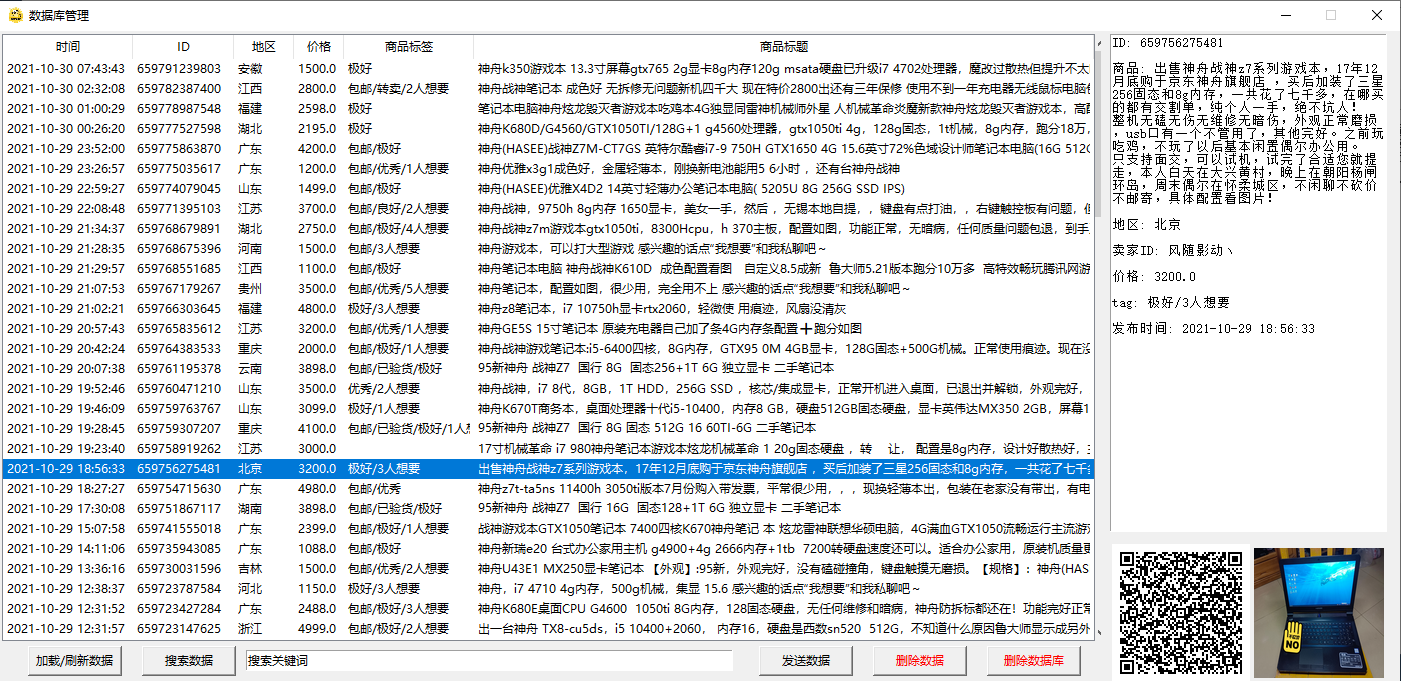Select row timed 2021-10-29 23:26:57

[x=548, y=169]
